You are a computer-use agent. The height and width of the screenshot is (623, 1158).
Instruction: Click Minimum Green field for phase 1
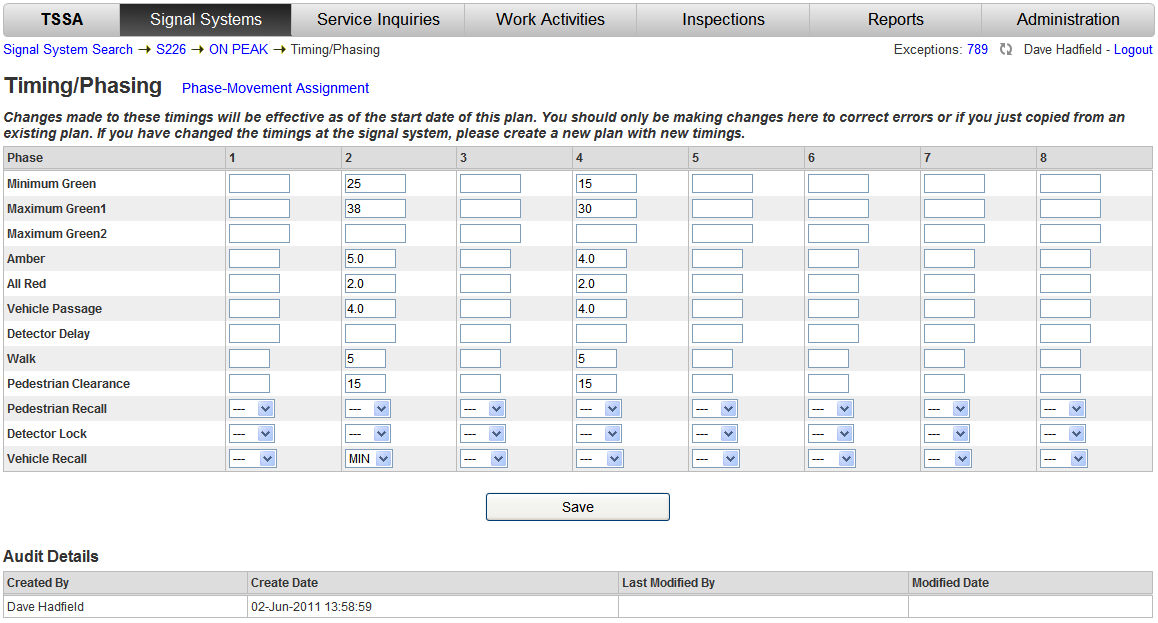point(259,184)
